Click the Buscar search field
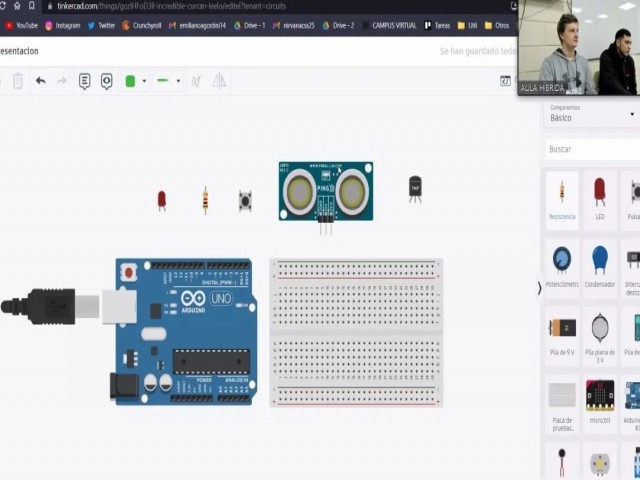This screenshot has height=480, width=640. [x=593, y=149]
